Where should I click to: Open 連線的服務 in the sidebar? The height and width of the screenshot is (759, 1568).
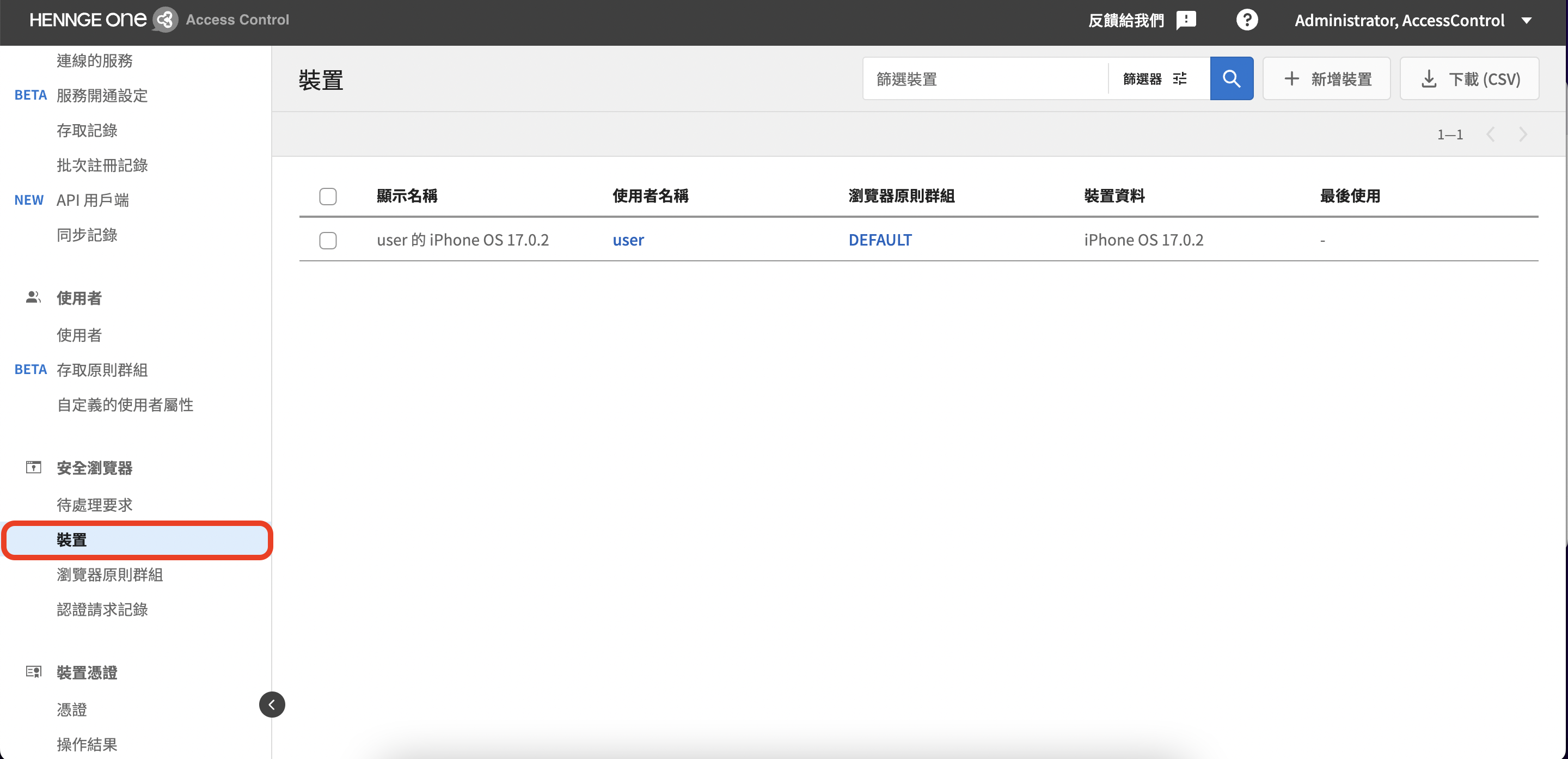click(x=94, y=60)
